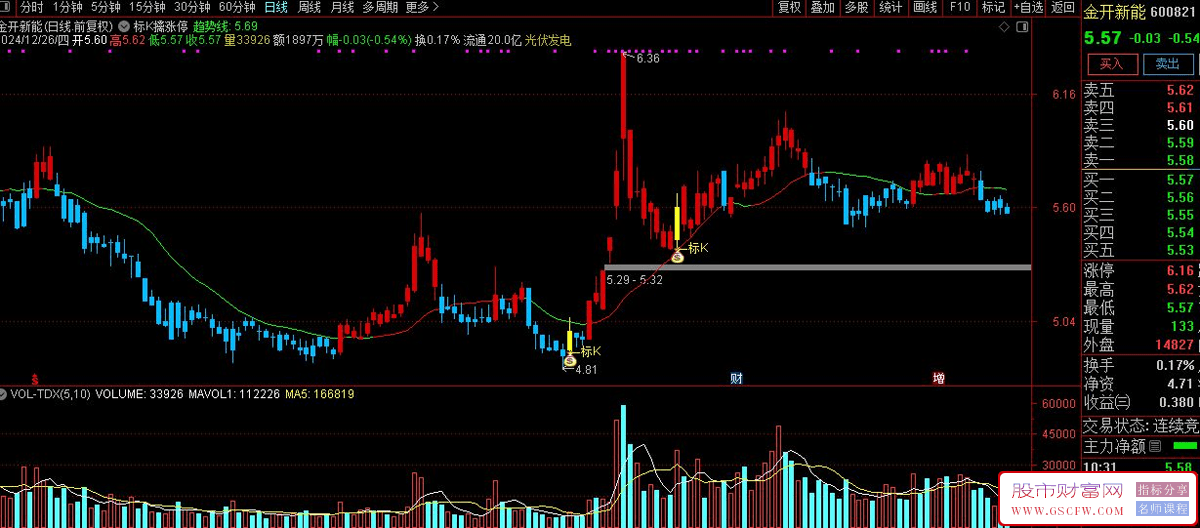Click the 指标分享 link in banner
The image size is (1200, 528).
(1160, 489)
